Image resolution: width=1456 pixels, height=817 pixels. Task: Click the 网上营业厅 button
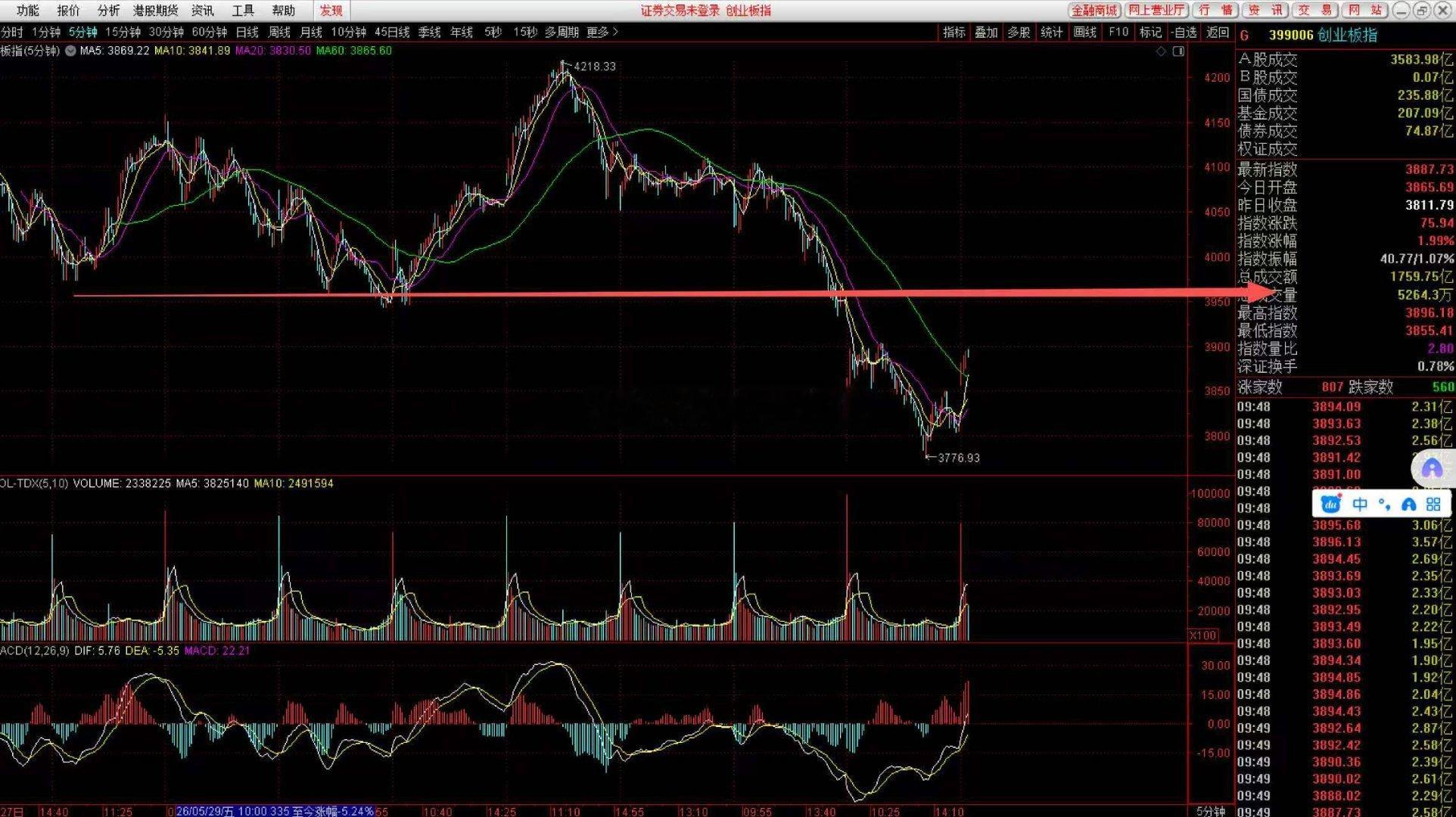[x=1156, y=11]
